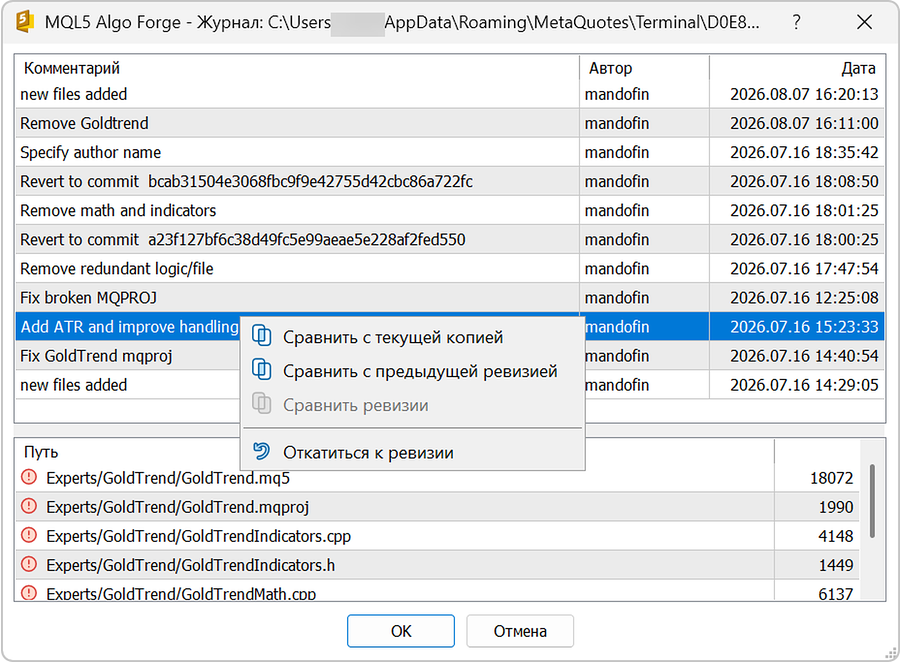The image size is (900, 662).
Task: Click the file size value 4148
Action: [x=835, y=536]
